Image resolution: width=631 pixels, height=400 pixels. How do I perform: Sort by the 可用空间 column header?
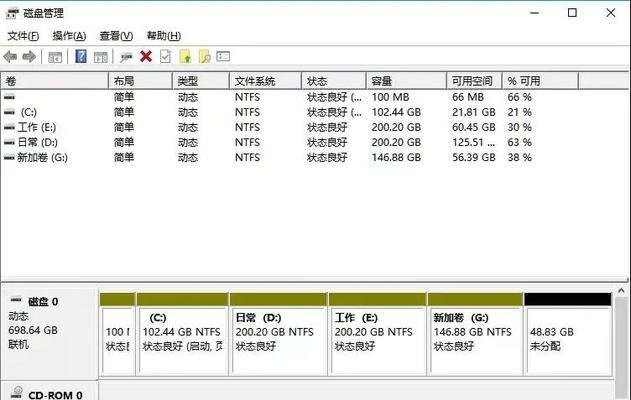click(x=474, y=81)
